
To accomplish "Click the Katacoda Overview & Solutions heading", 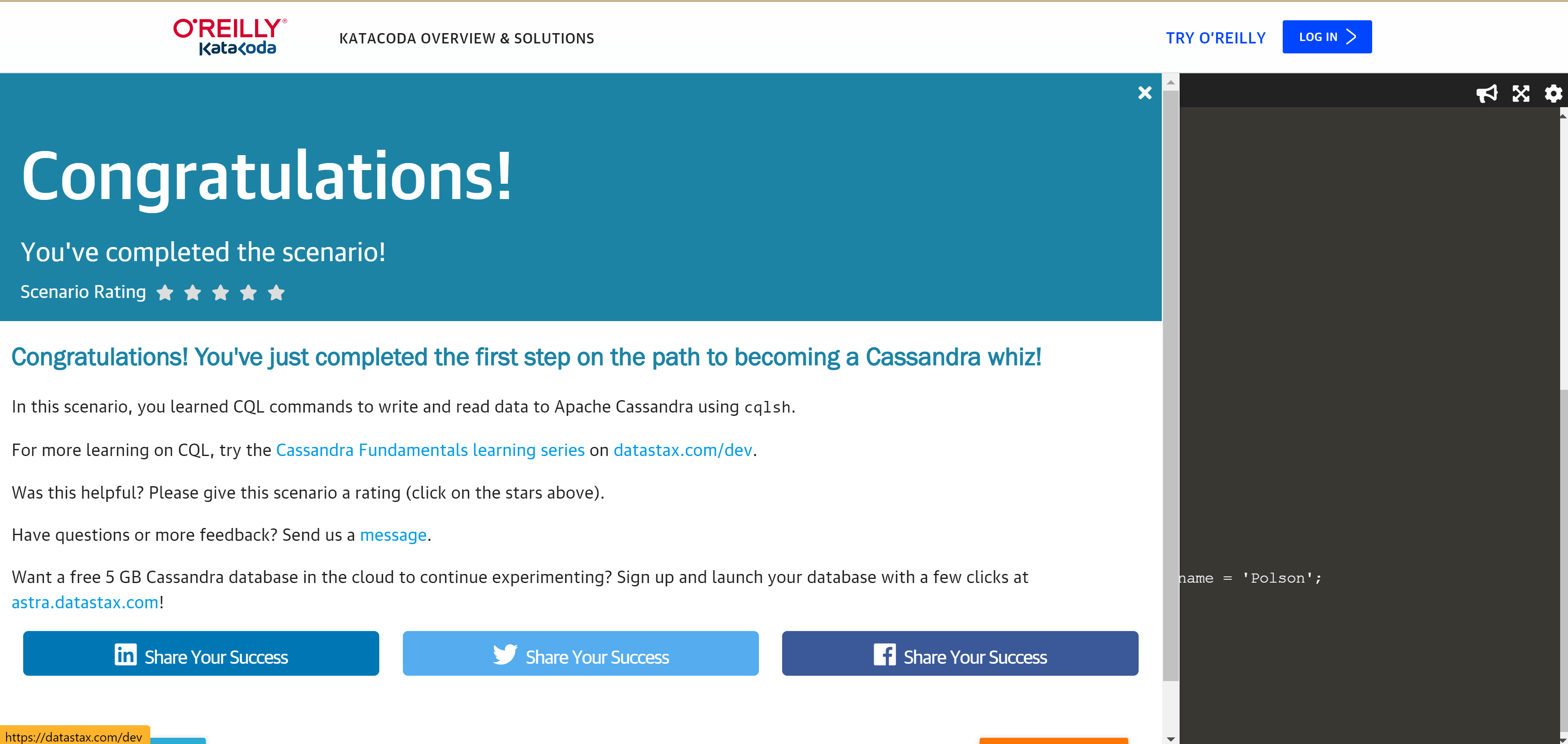I will click(x=466, y=38).
